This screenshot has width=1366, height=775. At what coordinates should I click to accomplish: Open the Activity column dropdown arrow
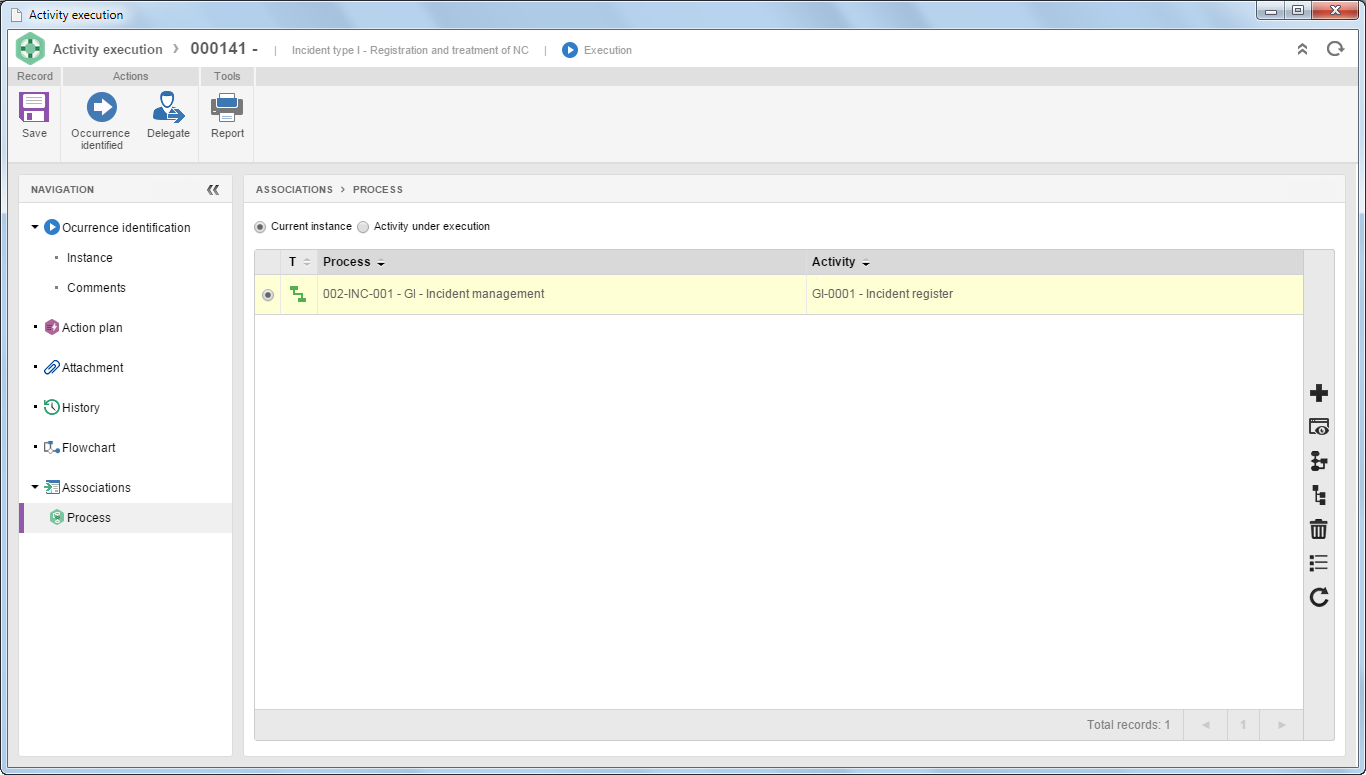pyautogui.click(x=865, y=263)
